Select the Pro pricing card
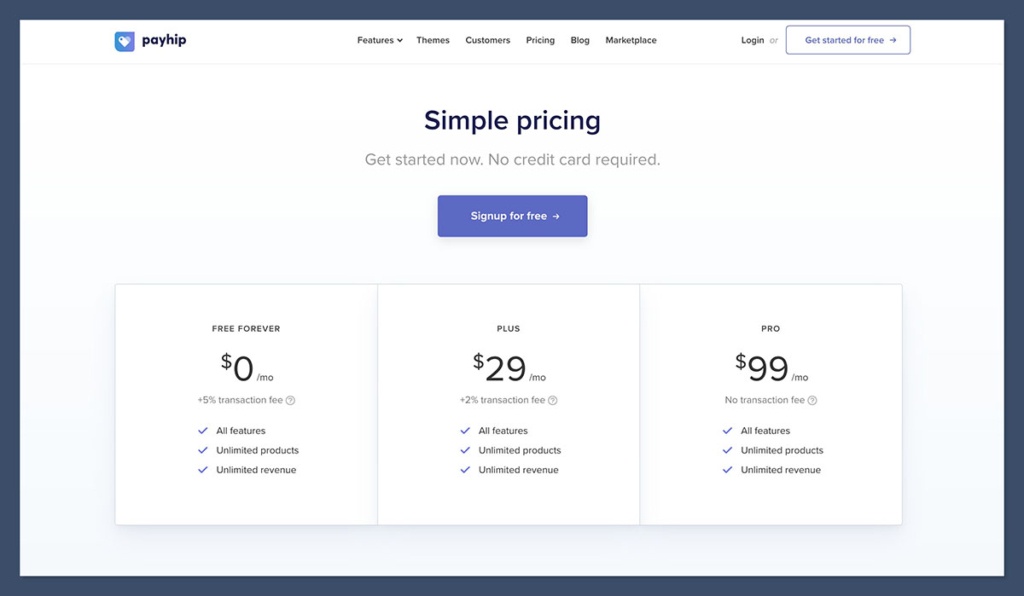1024x596 pixels. click(x=771, y=404)
